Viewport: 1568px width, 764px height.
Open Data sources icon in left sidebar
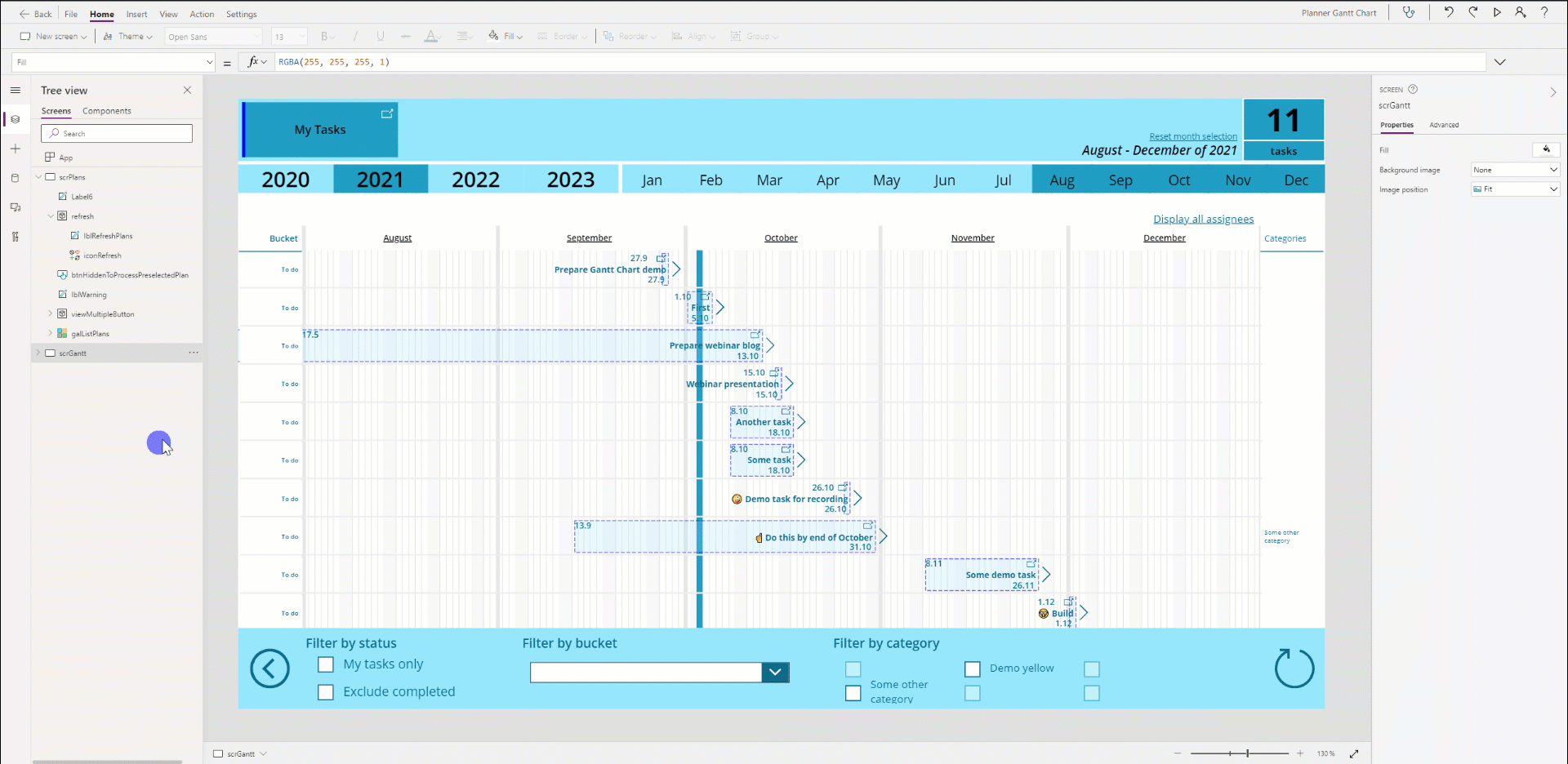coord(16,178)
